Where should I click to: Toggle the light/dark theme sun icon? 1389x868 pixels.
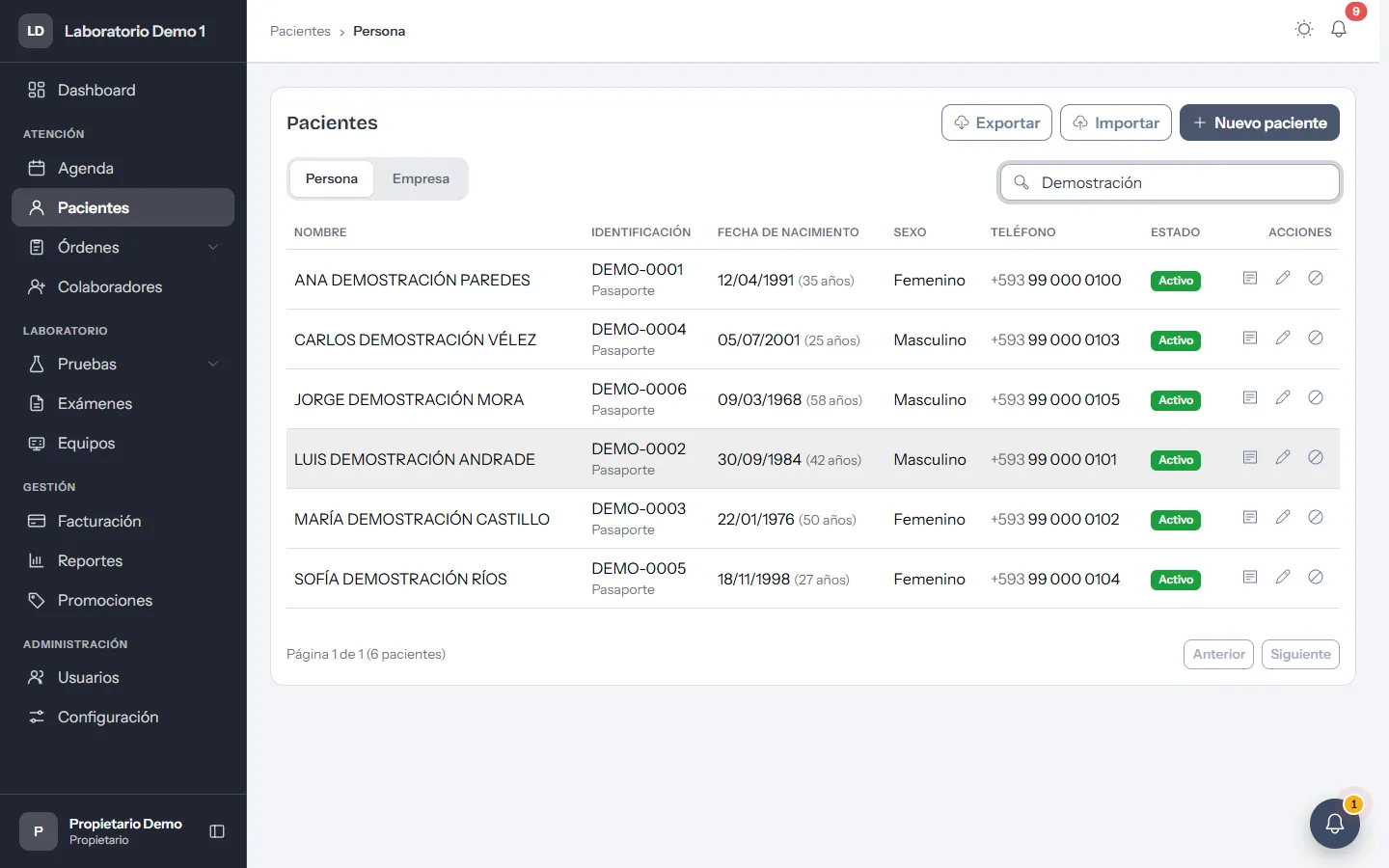click(1304, 29)
